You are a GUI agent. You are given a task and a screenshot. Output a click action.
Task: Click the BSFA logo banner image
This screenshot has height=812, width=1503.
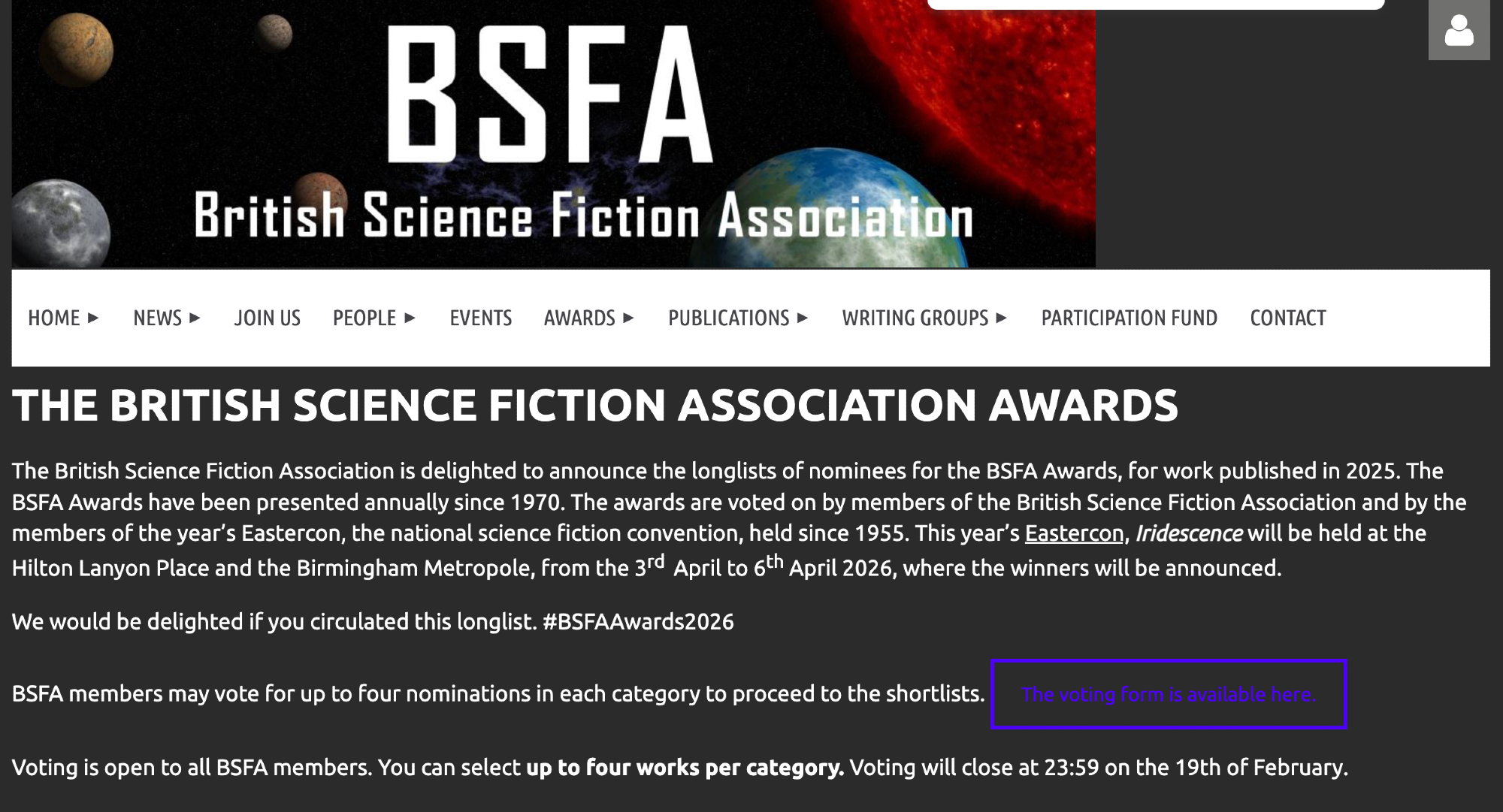point(553,134)
